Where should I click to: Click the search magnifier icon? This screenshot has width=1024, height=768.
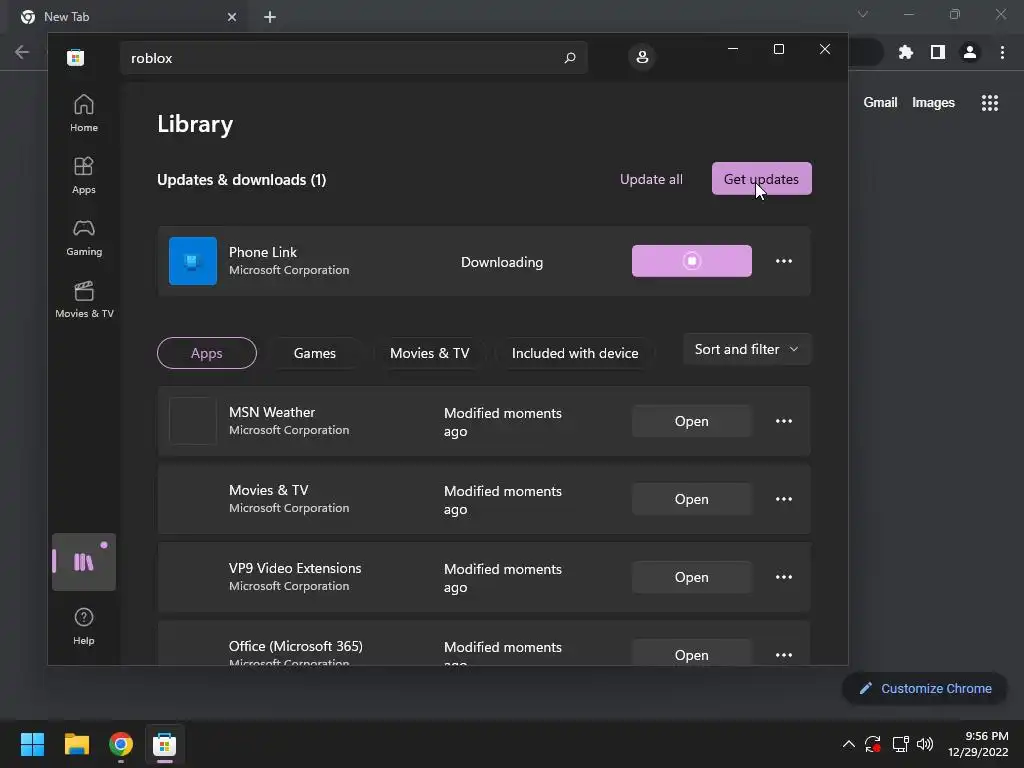click(569, 57)
